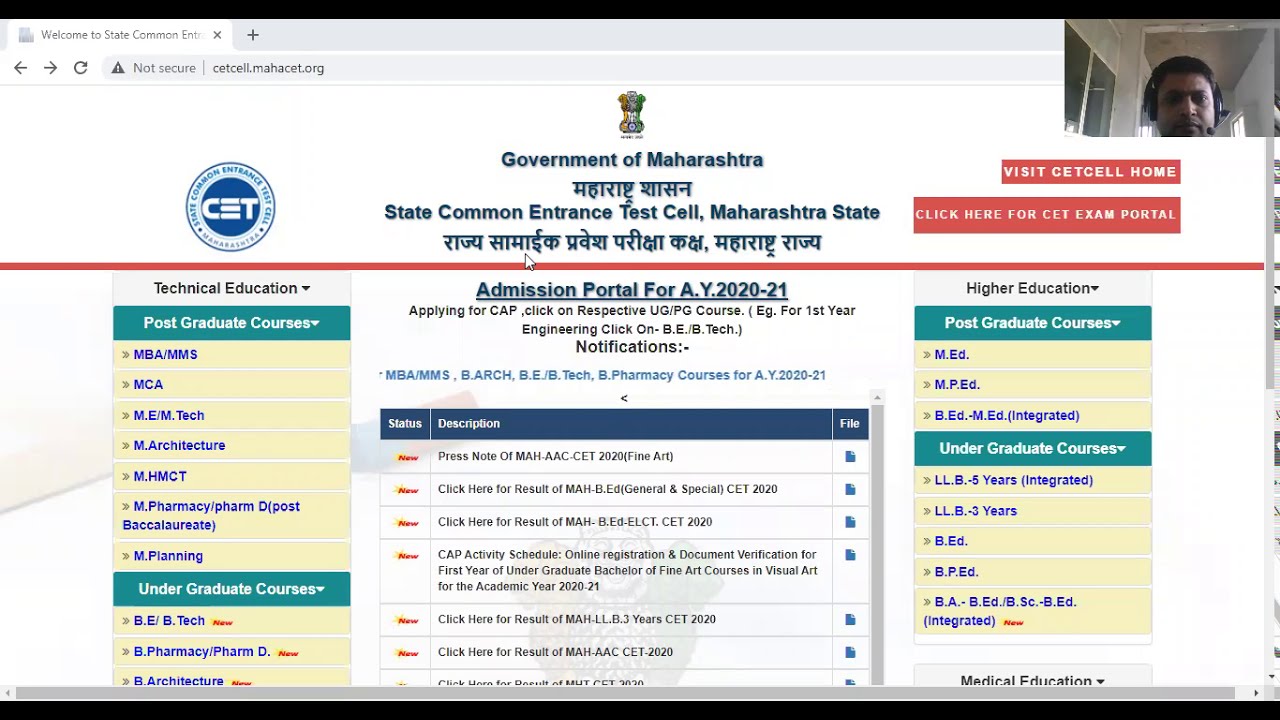Open the B.E/ B.Tech link
This screenshot has width=1280, height=720.
(169, 621)
